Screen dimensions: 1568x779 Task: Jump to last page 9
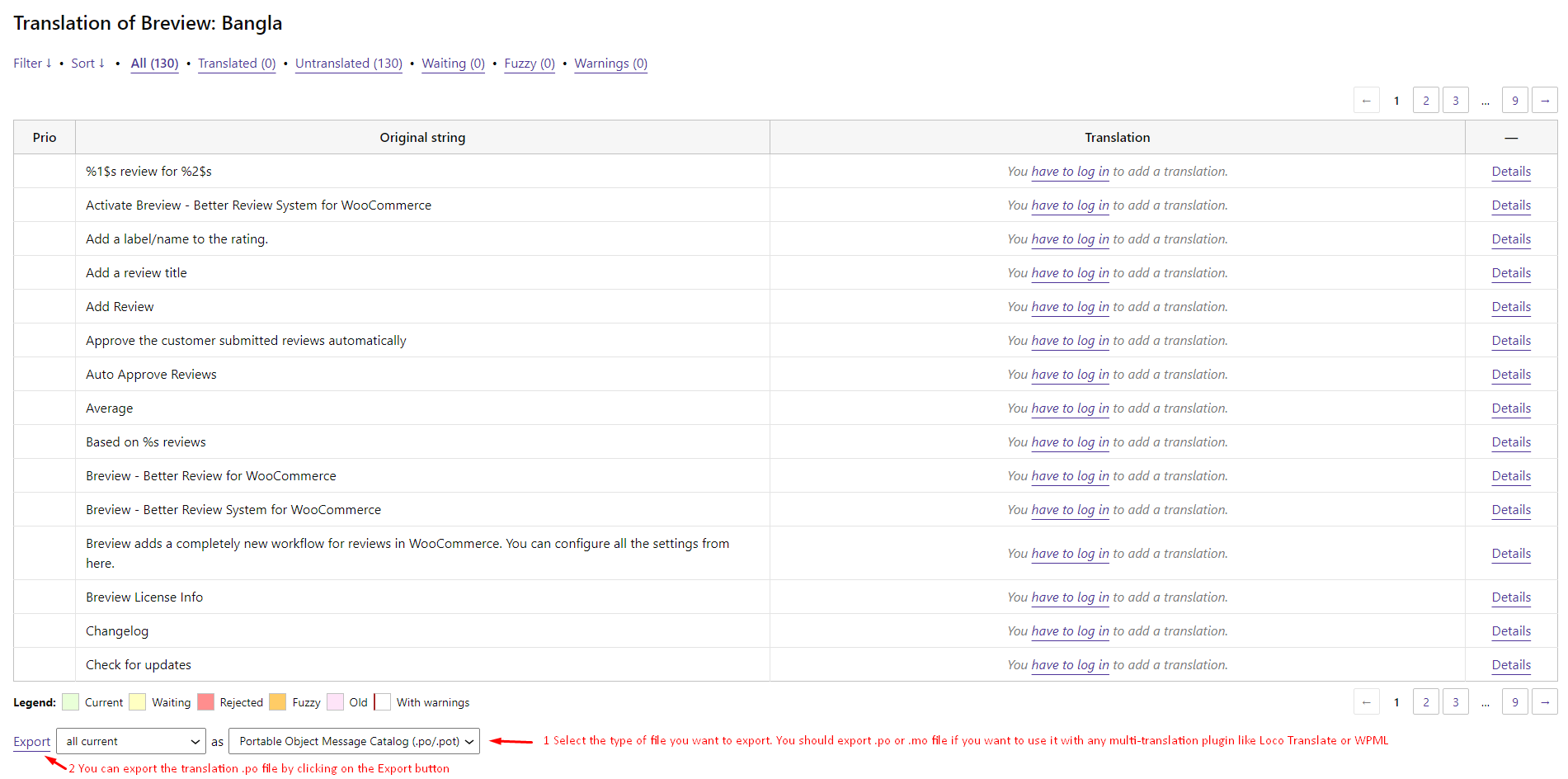click(x=1514, y=99)
